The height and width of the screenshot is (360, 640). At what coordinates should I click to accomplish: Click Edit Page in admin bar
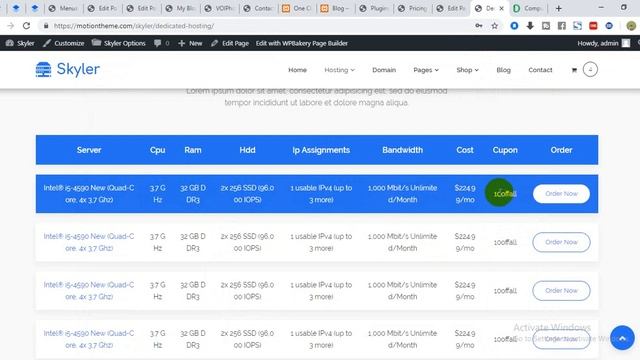230,43
